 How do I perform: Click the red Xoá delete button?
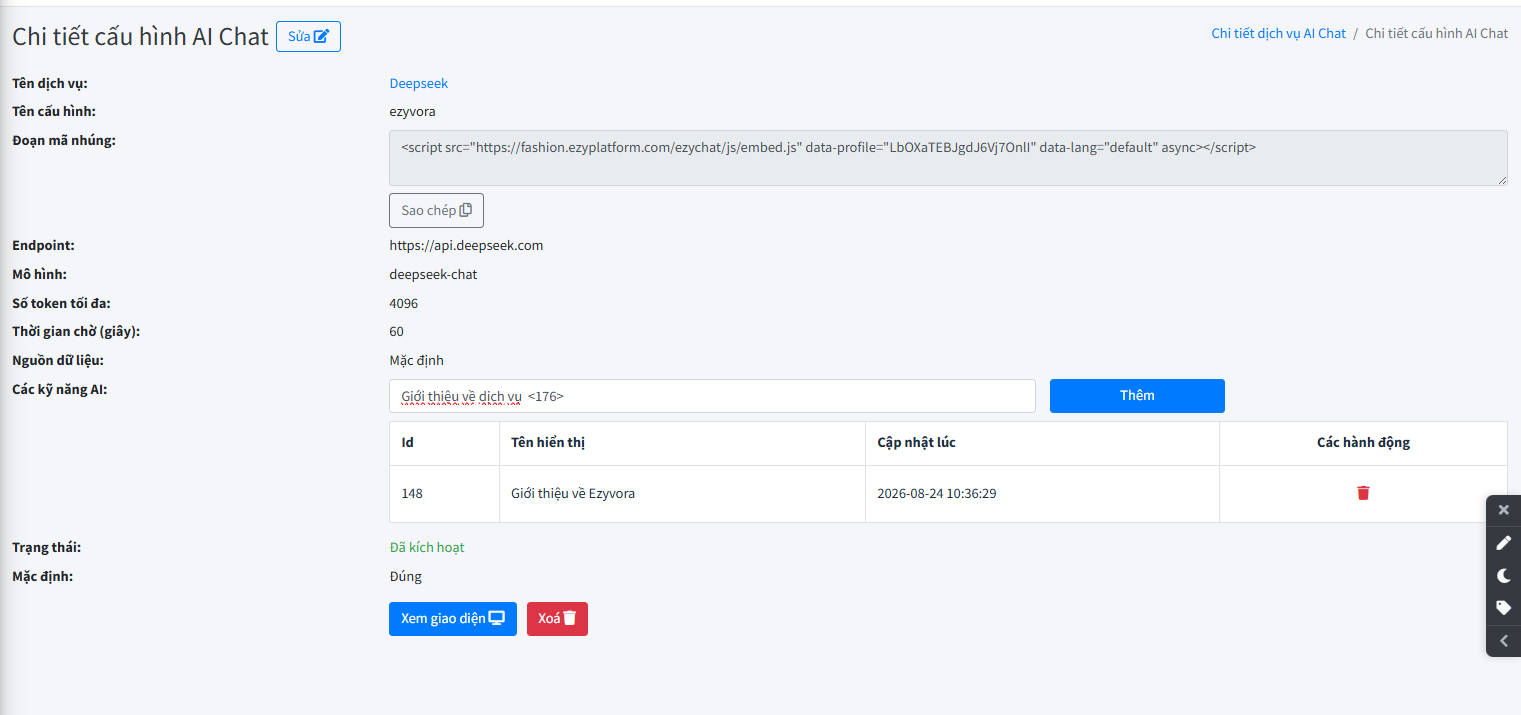point(557,618)
